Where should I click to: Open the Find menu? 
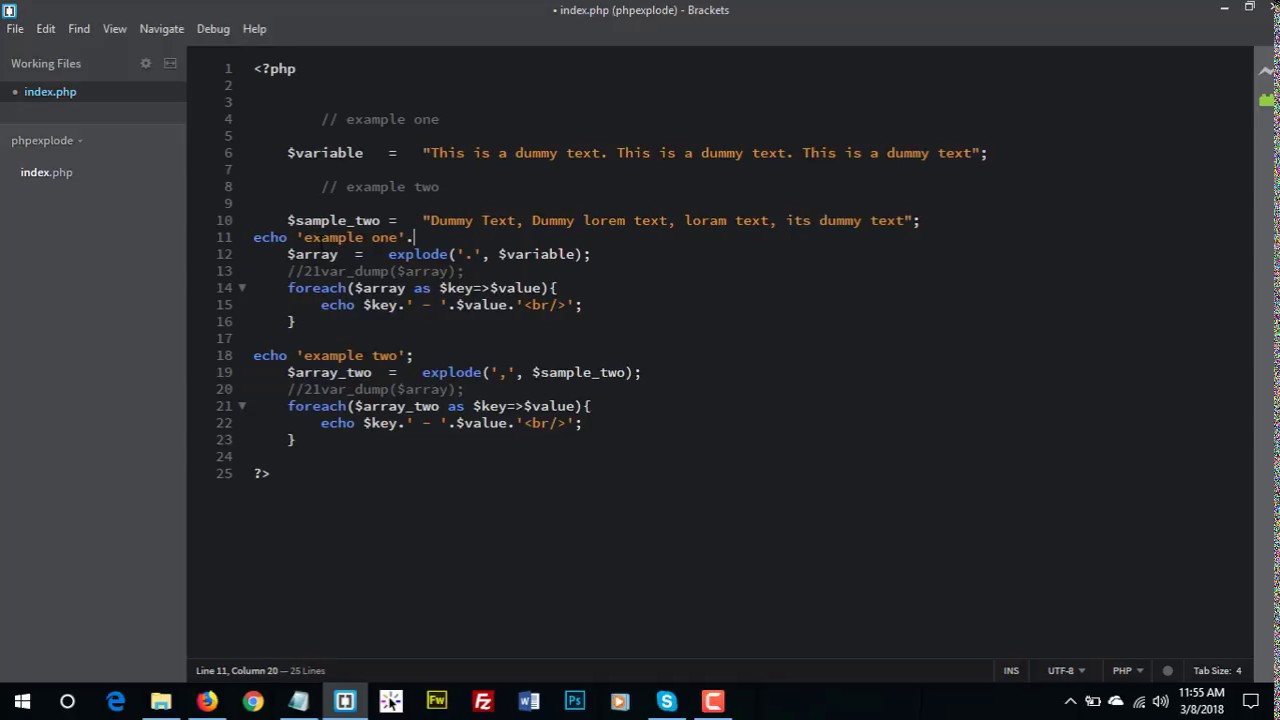coord(79,29)
